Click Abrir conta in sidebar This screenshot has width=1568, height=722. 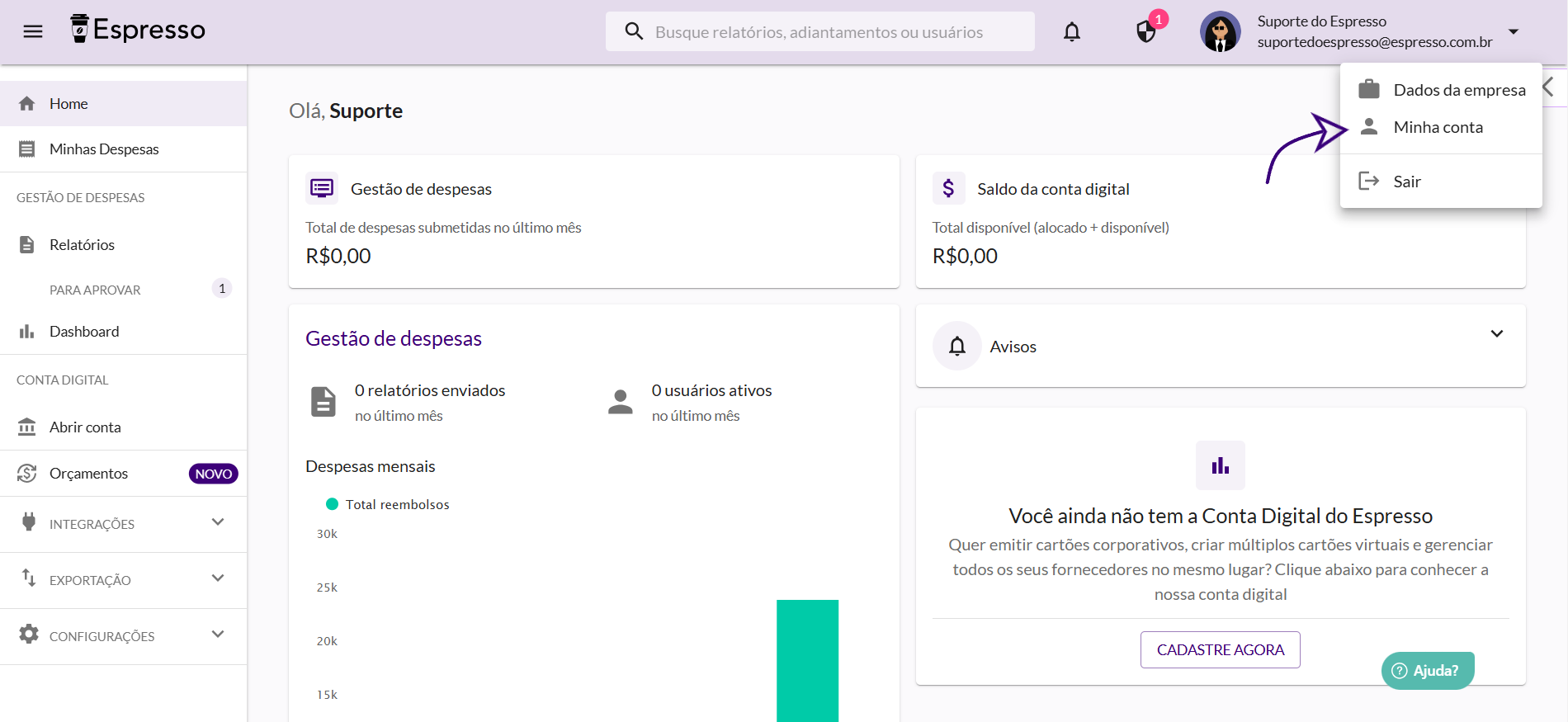click(124, 427)
